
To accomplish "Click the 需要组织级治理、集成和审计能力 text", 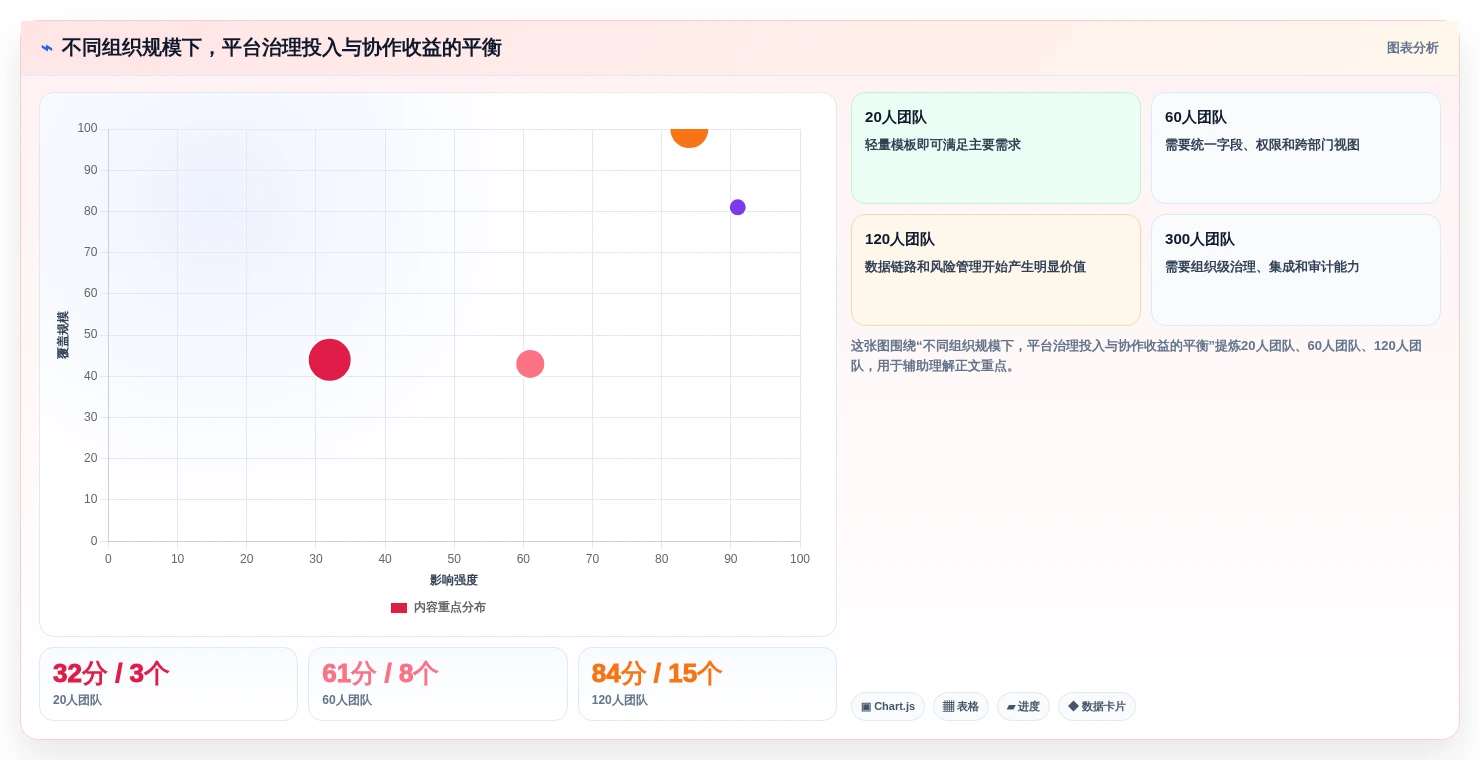I will click(x=1262, y=267).
